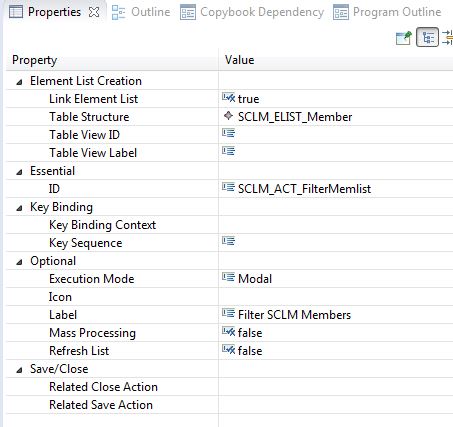Click the 'false' value of Mass Processing
Image resolution: width=453 pixels, height=427 pixels.
point(250,333)
